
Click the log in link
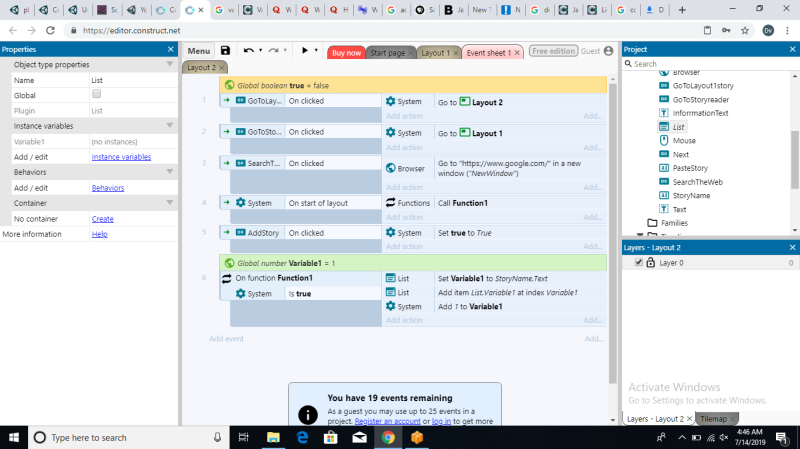[x=441, y=421]
